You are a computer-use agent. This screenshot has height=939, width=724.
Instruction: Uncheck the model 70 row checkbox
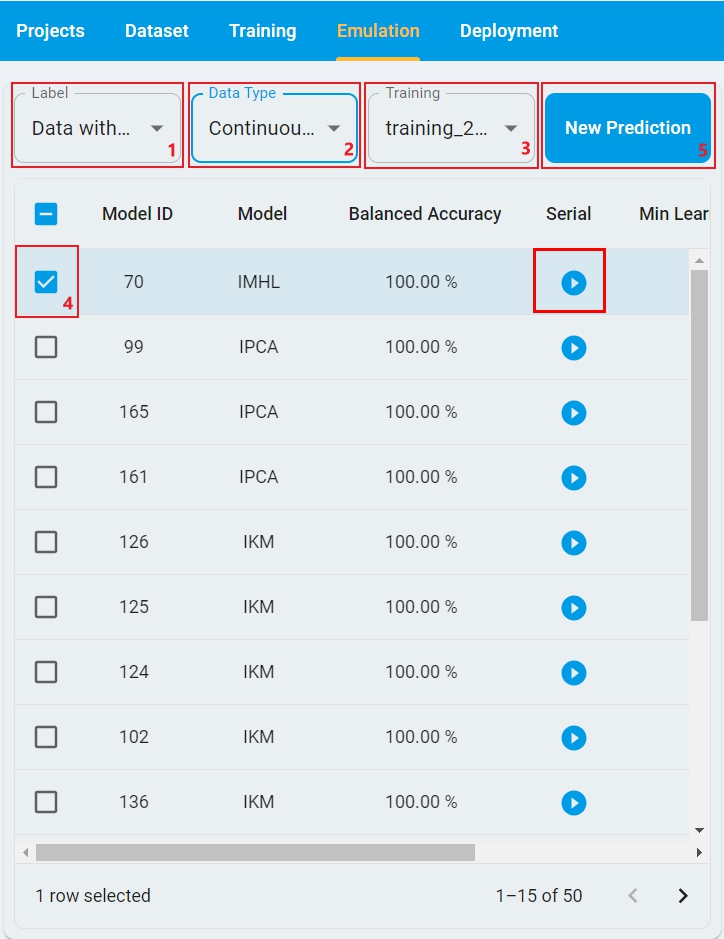coord(46,282)
